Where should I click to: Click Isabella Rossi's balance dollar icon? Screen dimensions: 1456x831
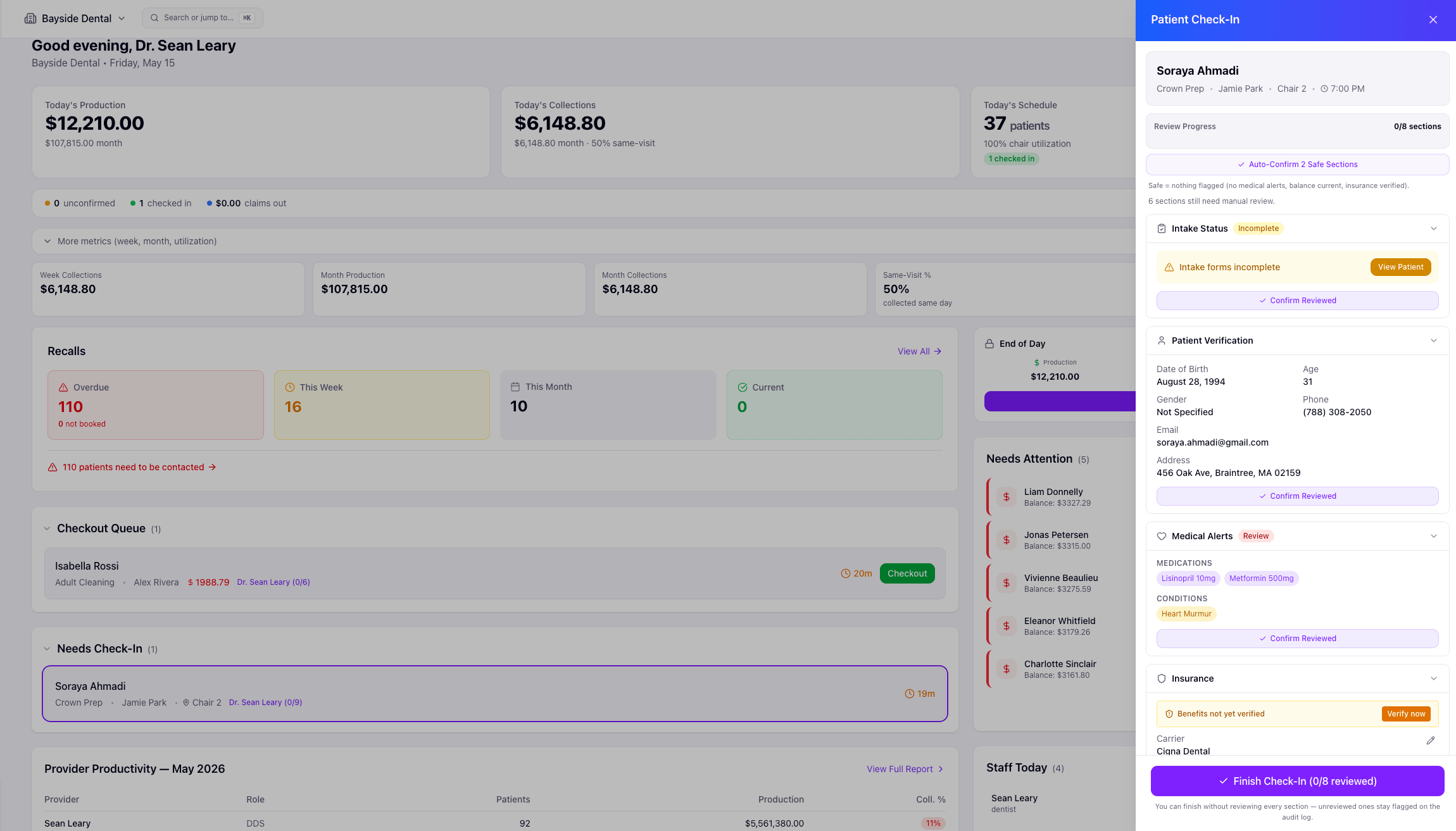tap(191, 582)
